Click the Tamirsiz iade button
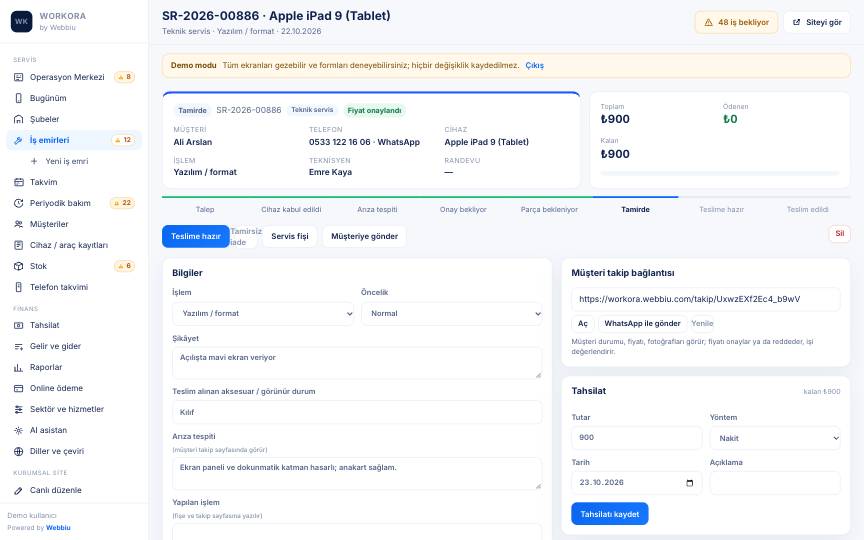This screenshot has width=864, height=540. tap(246, 236)
